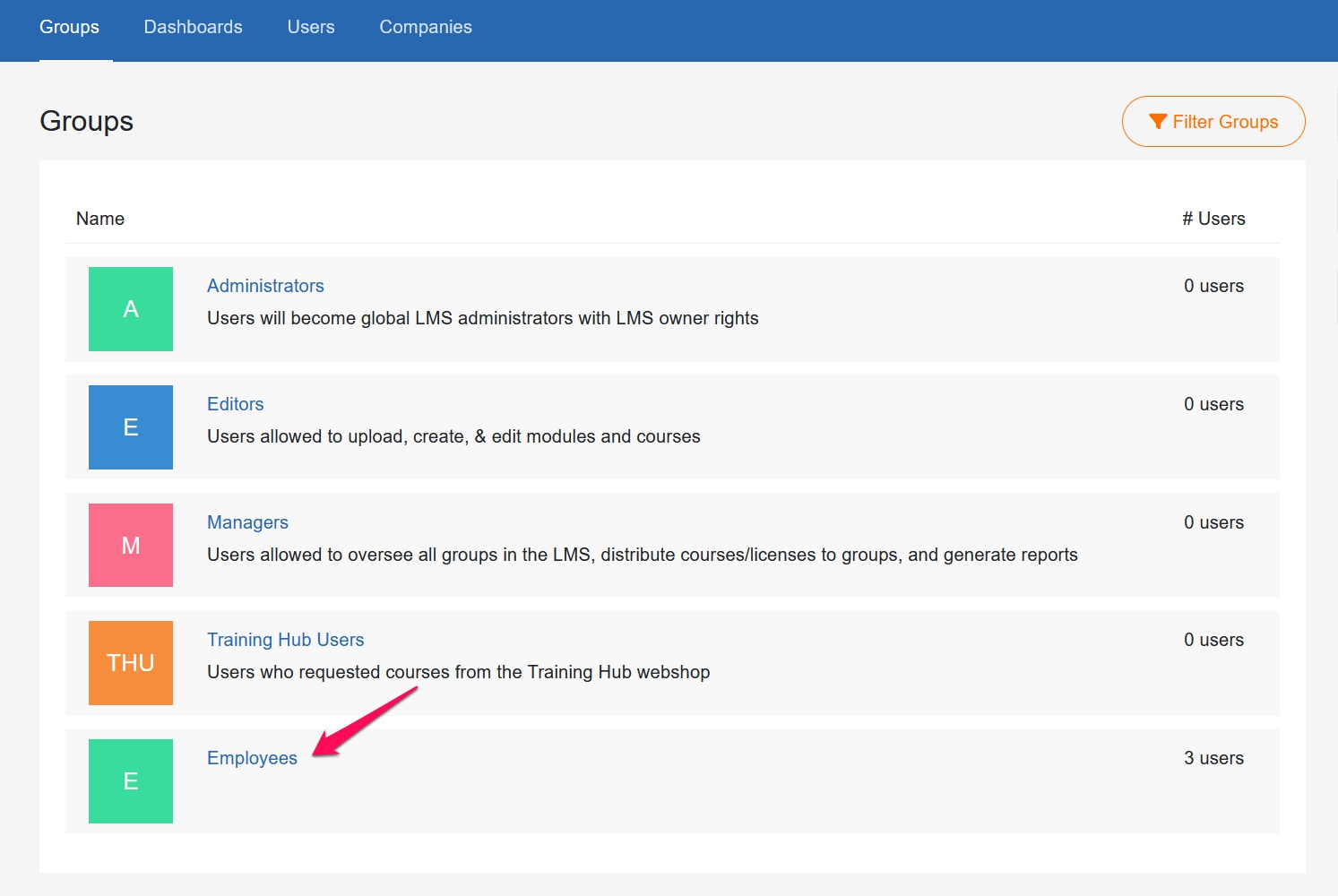
Task: Click the Training Hub webshop description text
Action: pyautogui.click(x=459, y=672)
